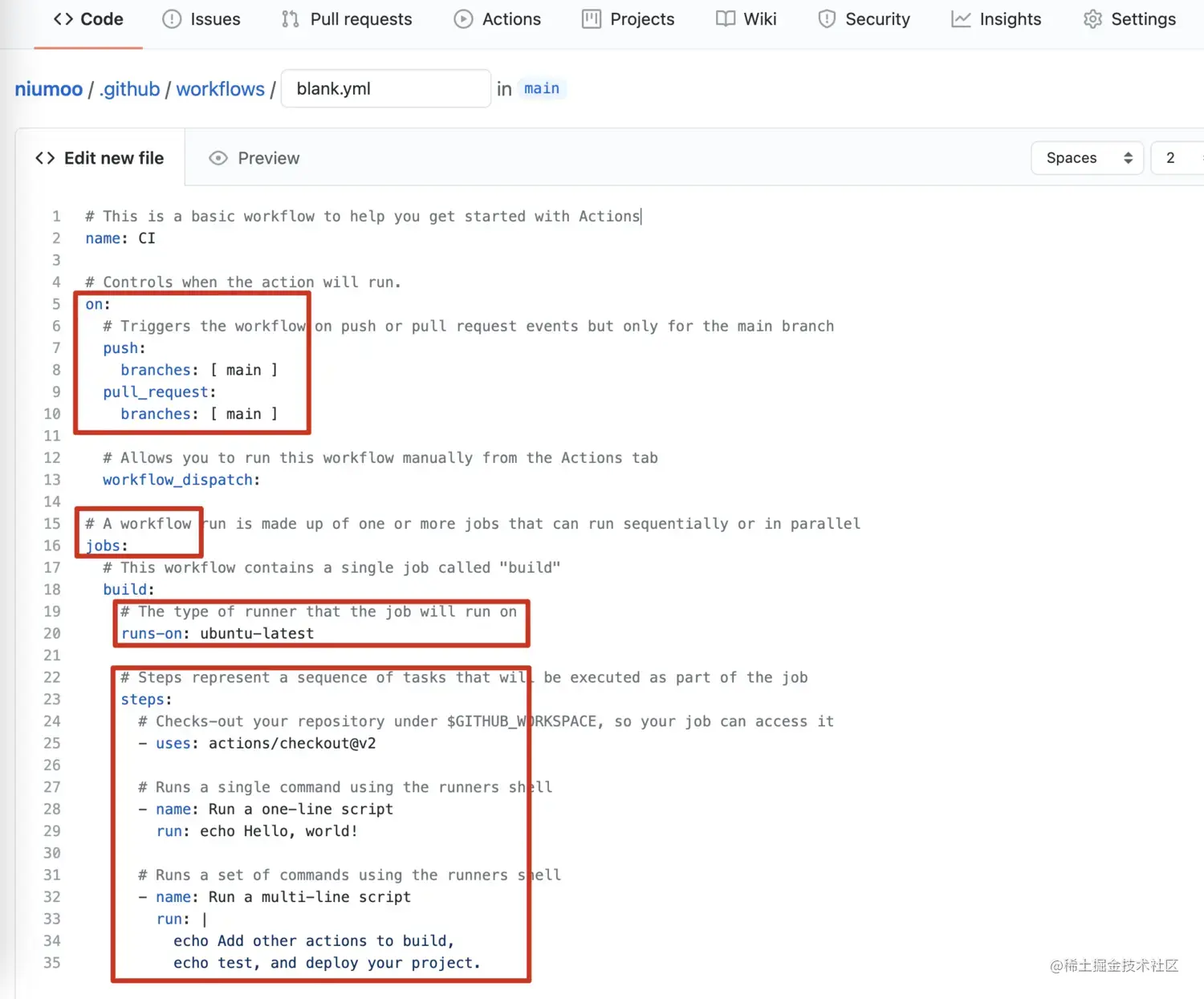Open the indent size 2 dropdown
The width and height of the screenshot is (1204, 999).
[x=1178, y=158]
